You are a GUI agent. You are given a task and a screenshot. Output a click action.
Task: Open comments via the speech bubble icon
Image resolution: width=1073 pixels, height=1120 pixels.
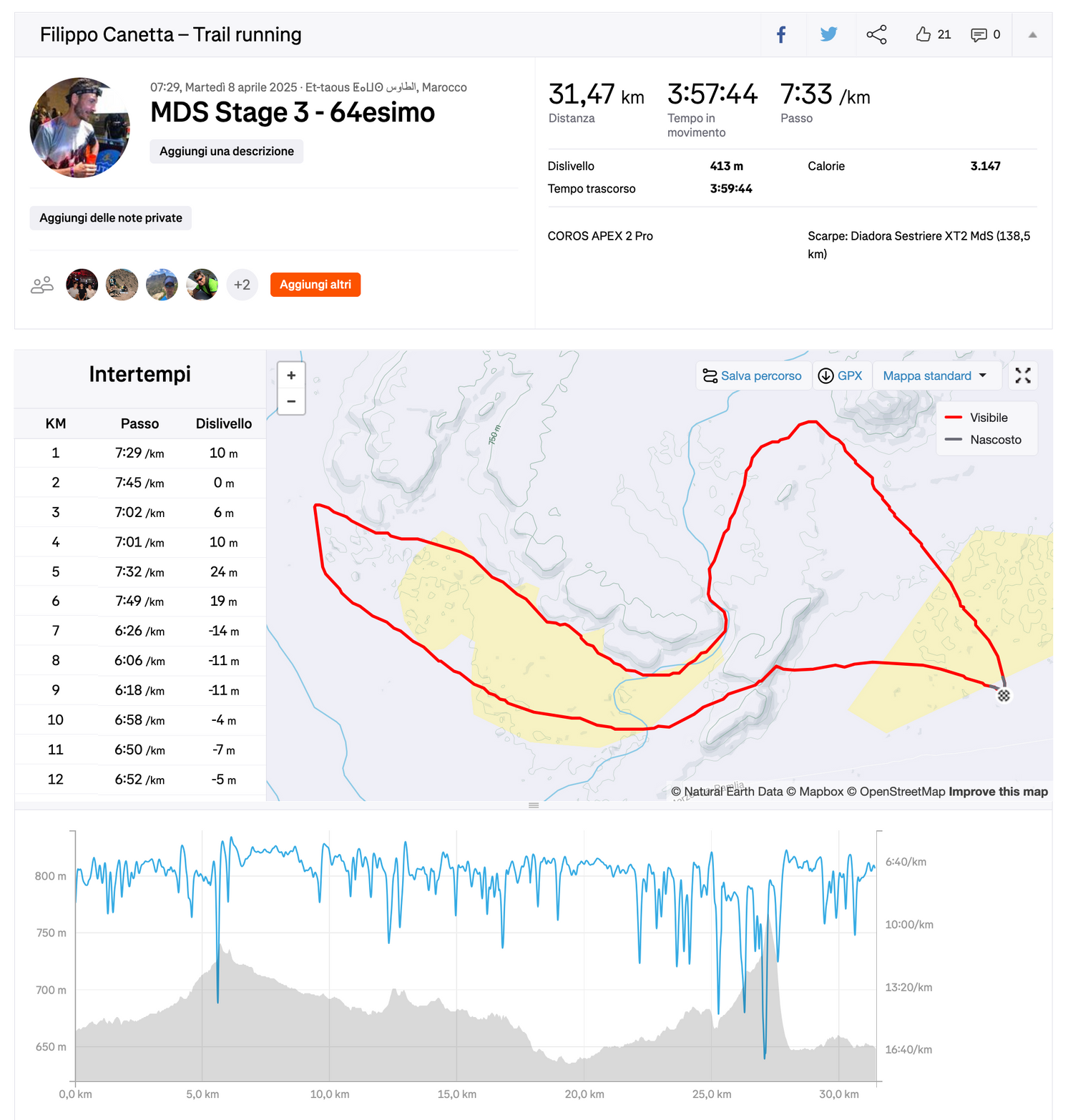click(x=979, y=35)
